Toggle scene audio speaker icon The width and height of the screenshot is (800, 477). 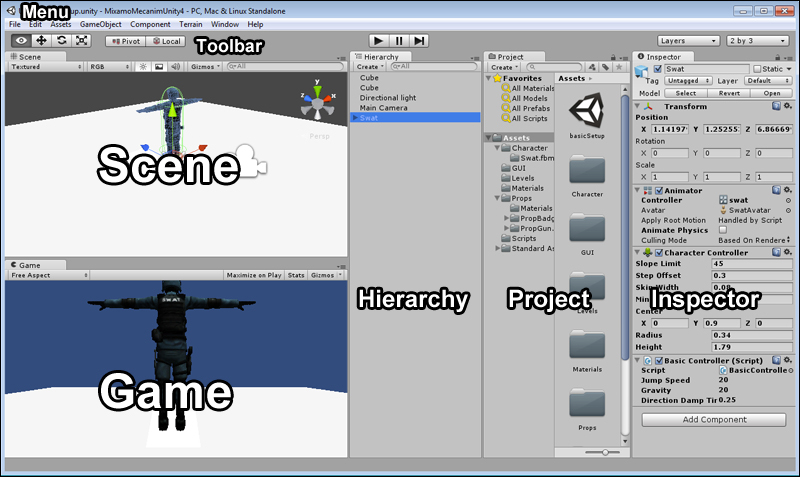point(175,67)
